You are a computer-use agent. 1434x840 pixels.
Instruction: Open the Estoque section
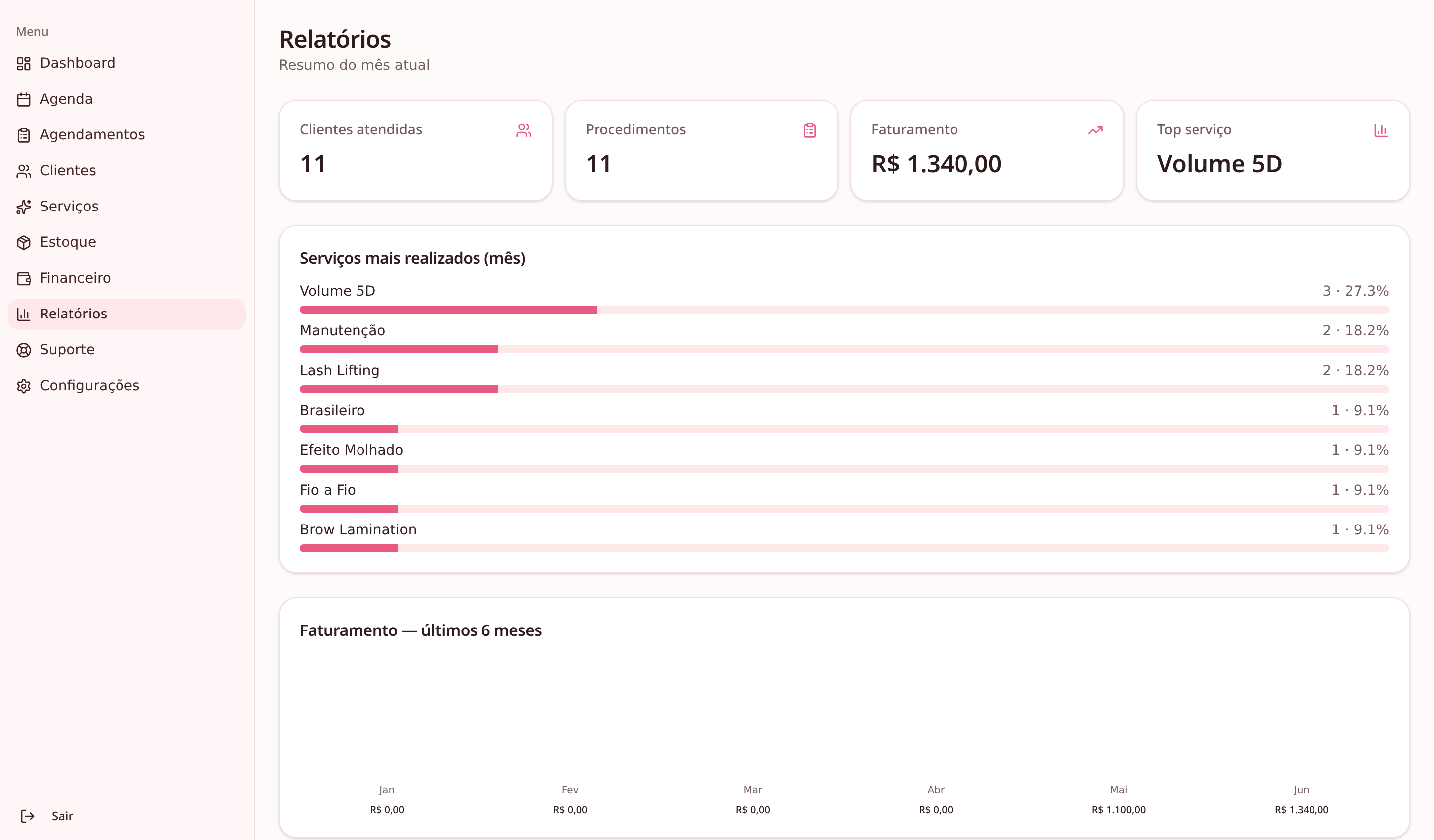pos(127,242)
